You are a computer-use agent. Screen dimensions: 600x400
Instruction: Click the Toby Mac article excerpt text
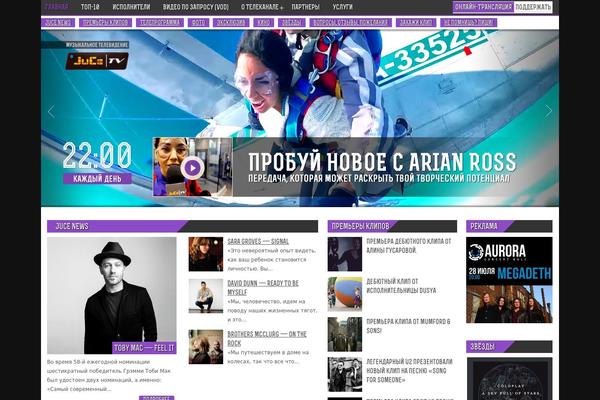tap(109, 376)
